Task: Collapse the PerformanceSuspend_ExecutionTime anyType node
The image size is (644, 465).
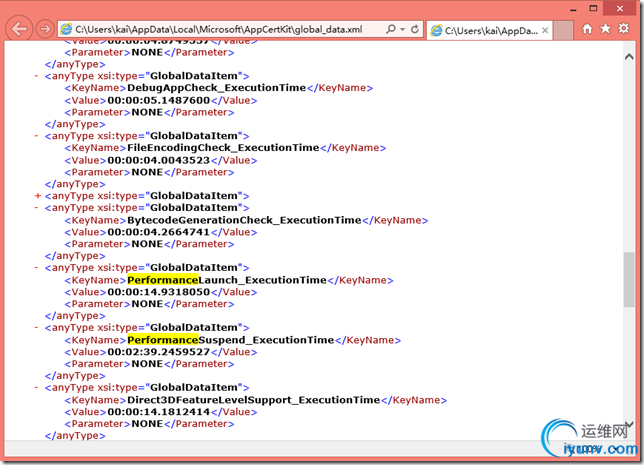Action: [37, 328]
